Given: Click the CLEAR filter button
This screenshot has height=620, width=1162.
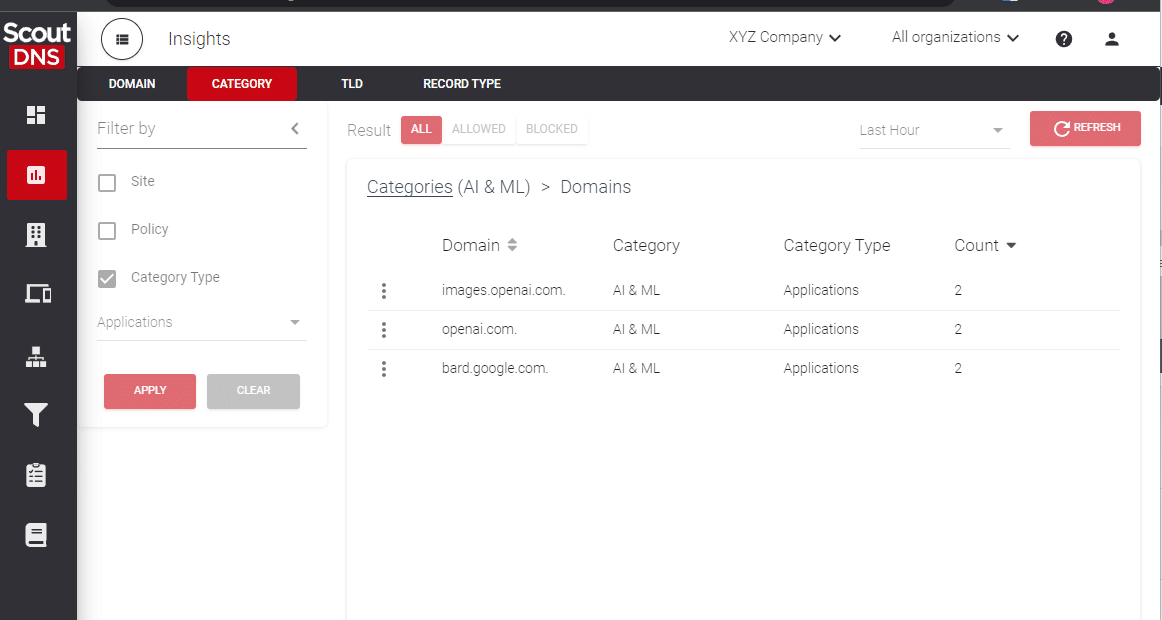Looking at the screenshot, I should [253, 391].
